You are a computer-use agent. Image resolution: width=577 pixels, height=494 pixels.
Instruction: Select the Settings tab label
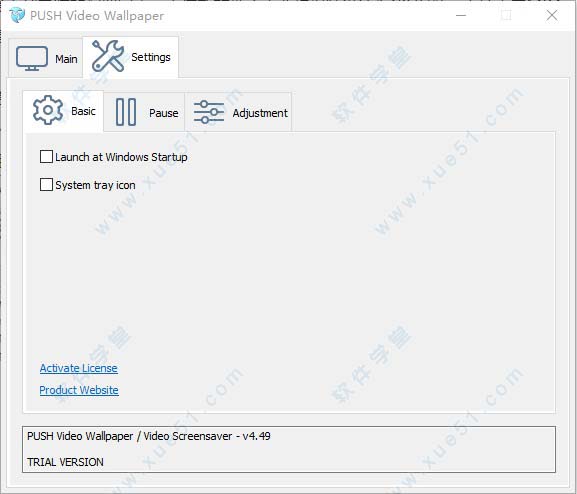pos(151,57)
